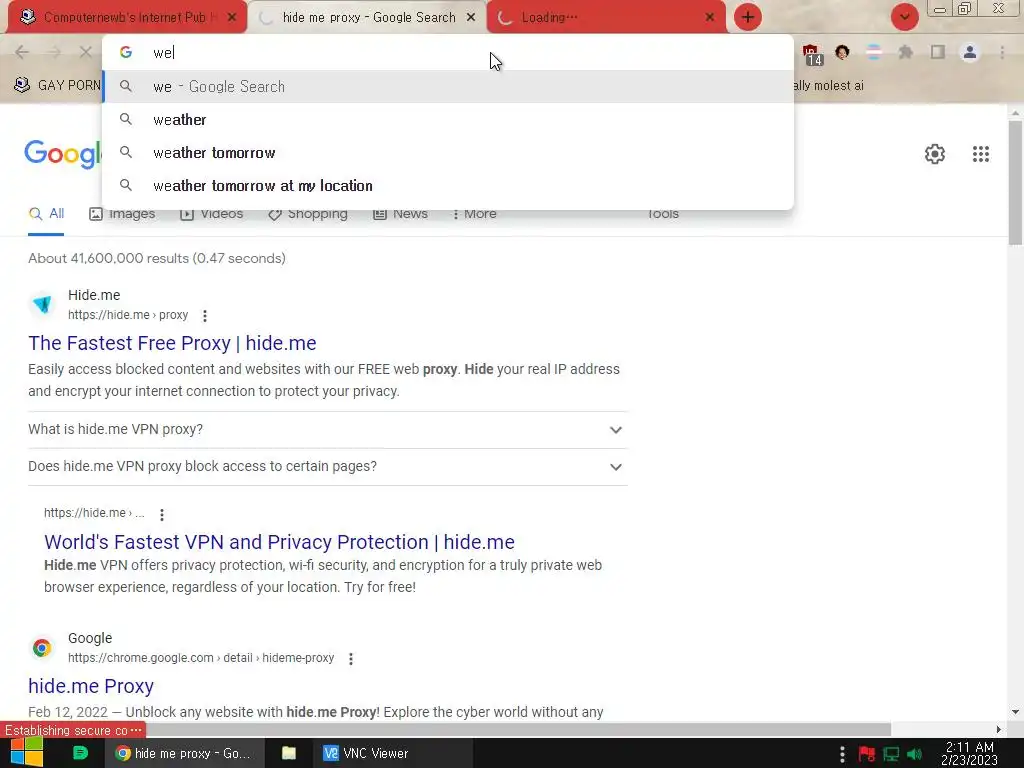This screenshot has height=768, width=1024.
Task: Open the round avatar extension icon
Action: click(x=842, y=52)
